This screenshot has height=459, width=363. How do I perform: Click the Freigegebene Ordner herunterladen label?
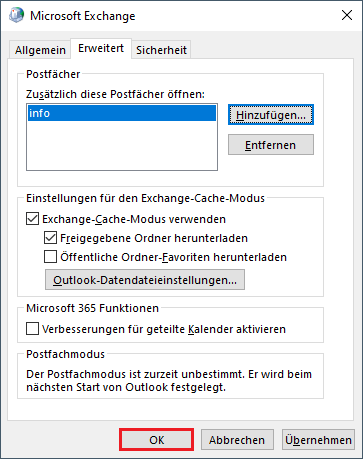(154, 238)
